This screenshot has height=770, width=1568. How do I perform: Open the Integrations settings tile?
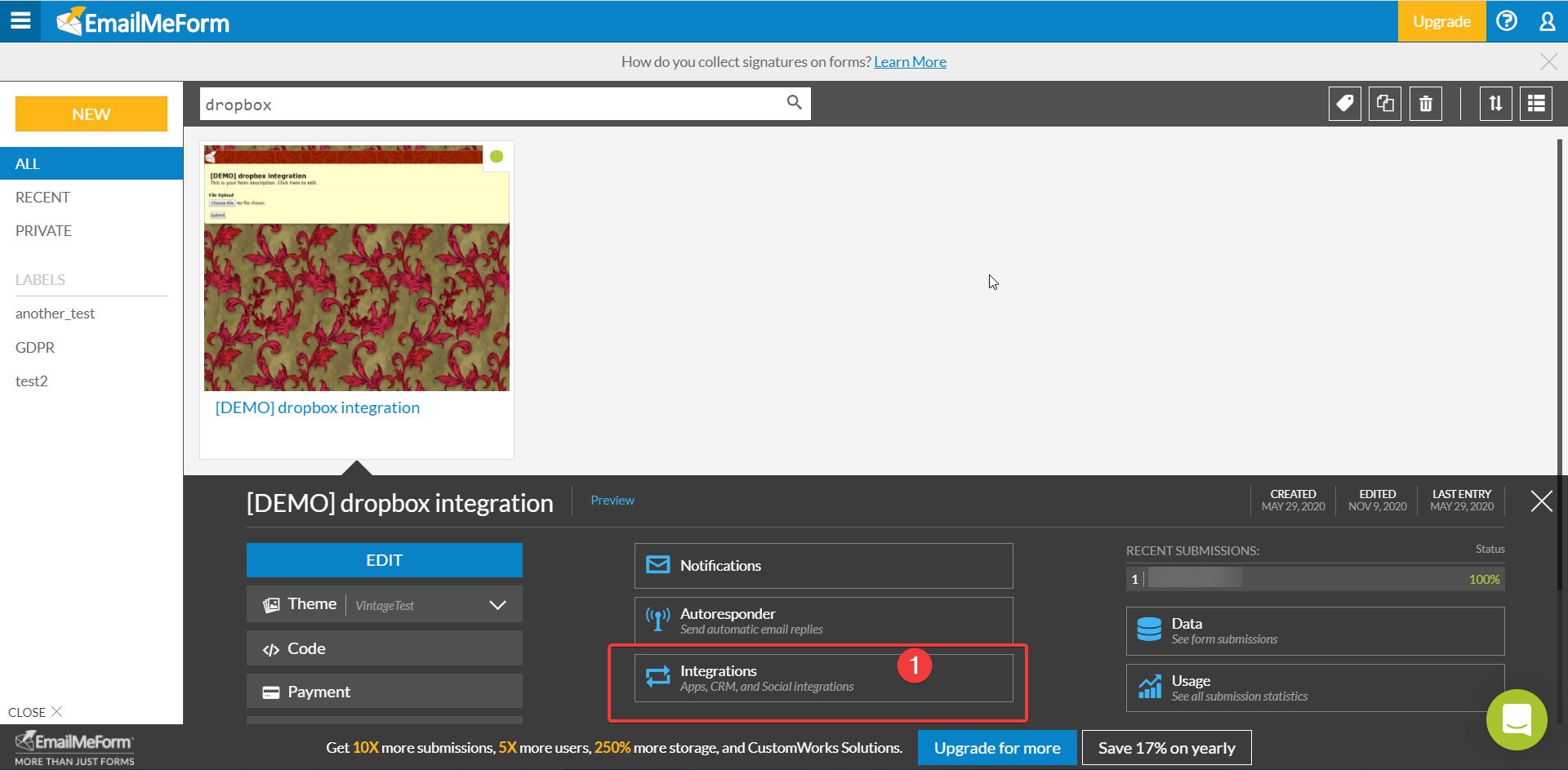click(x=824, y=678)
